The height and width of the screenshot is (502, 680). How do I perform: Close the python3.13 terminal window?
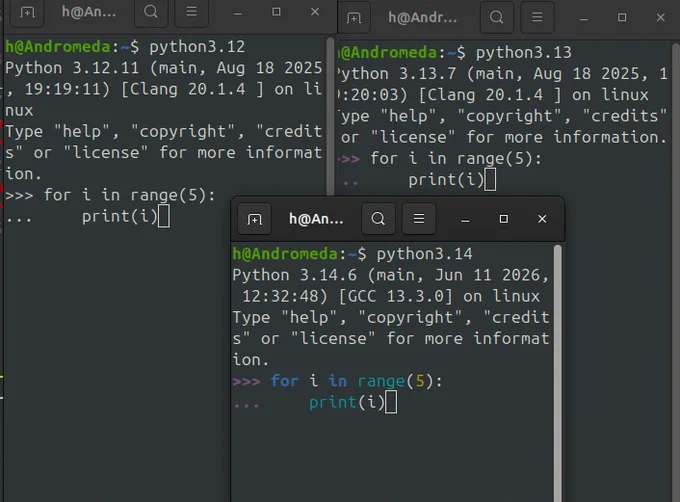coord(660,17)
